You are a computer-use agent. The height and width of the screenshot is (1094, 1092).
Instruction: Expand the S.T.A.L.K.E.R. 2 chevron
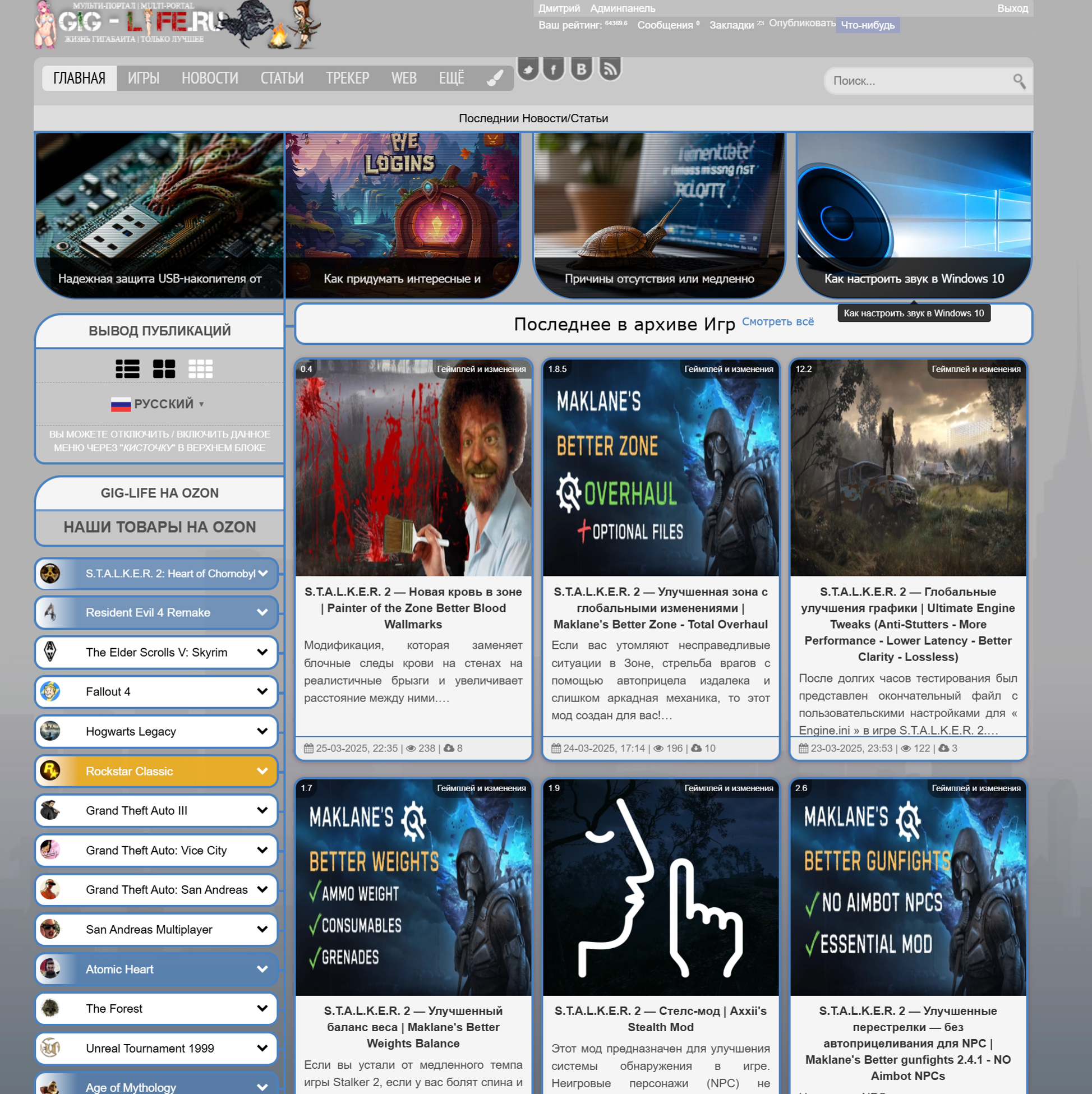(x=263, y=573)
